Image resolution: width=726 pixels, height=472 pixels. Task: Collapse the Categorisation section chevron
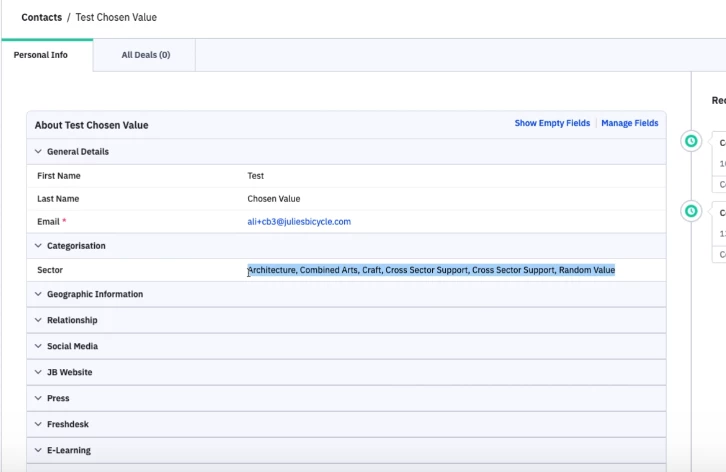tap(38, 246)
